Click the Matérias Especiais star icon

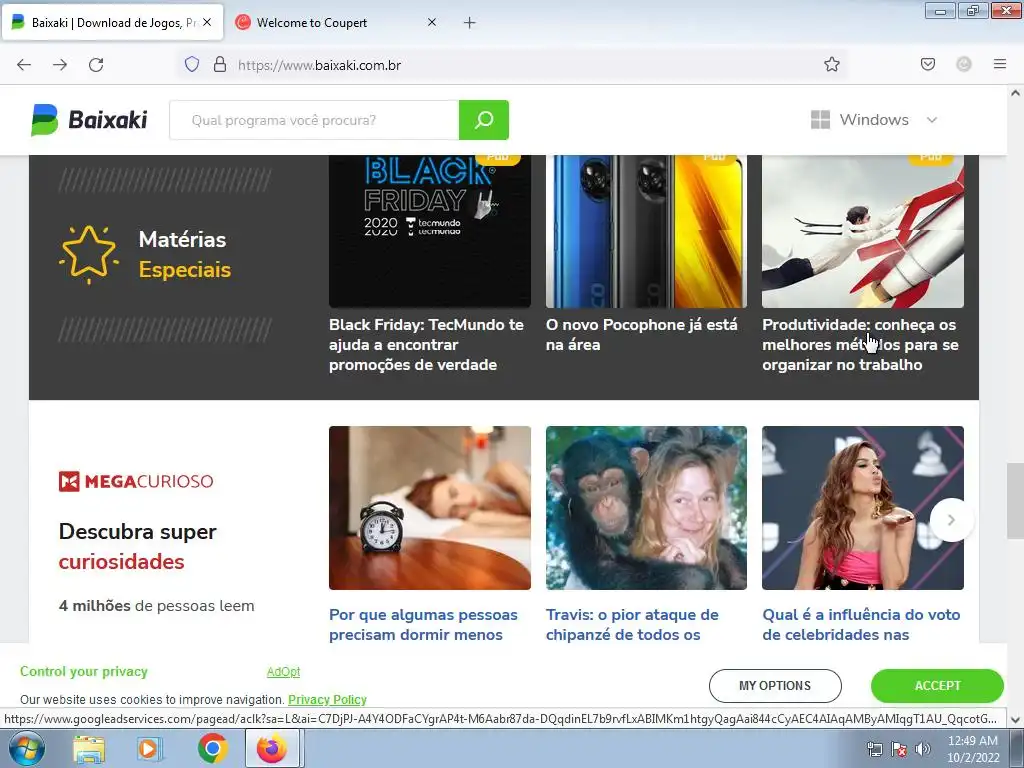point(89,254)
